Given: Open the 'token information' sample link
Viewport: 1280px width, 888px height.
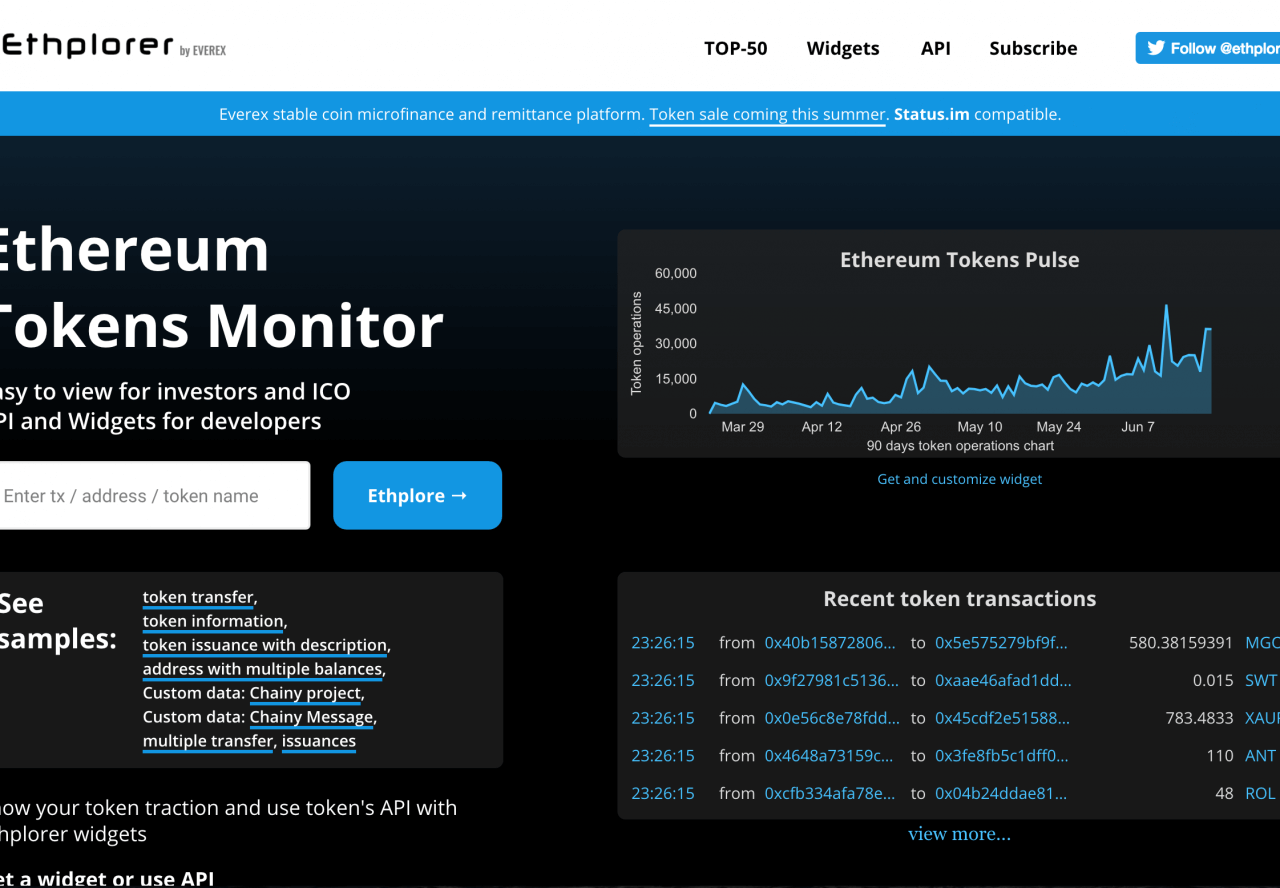Looking at the screenshot, I should pos(213,621).
